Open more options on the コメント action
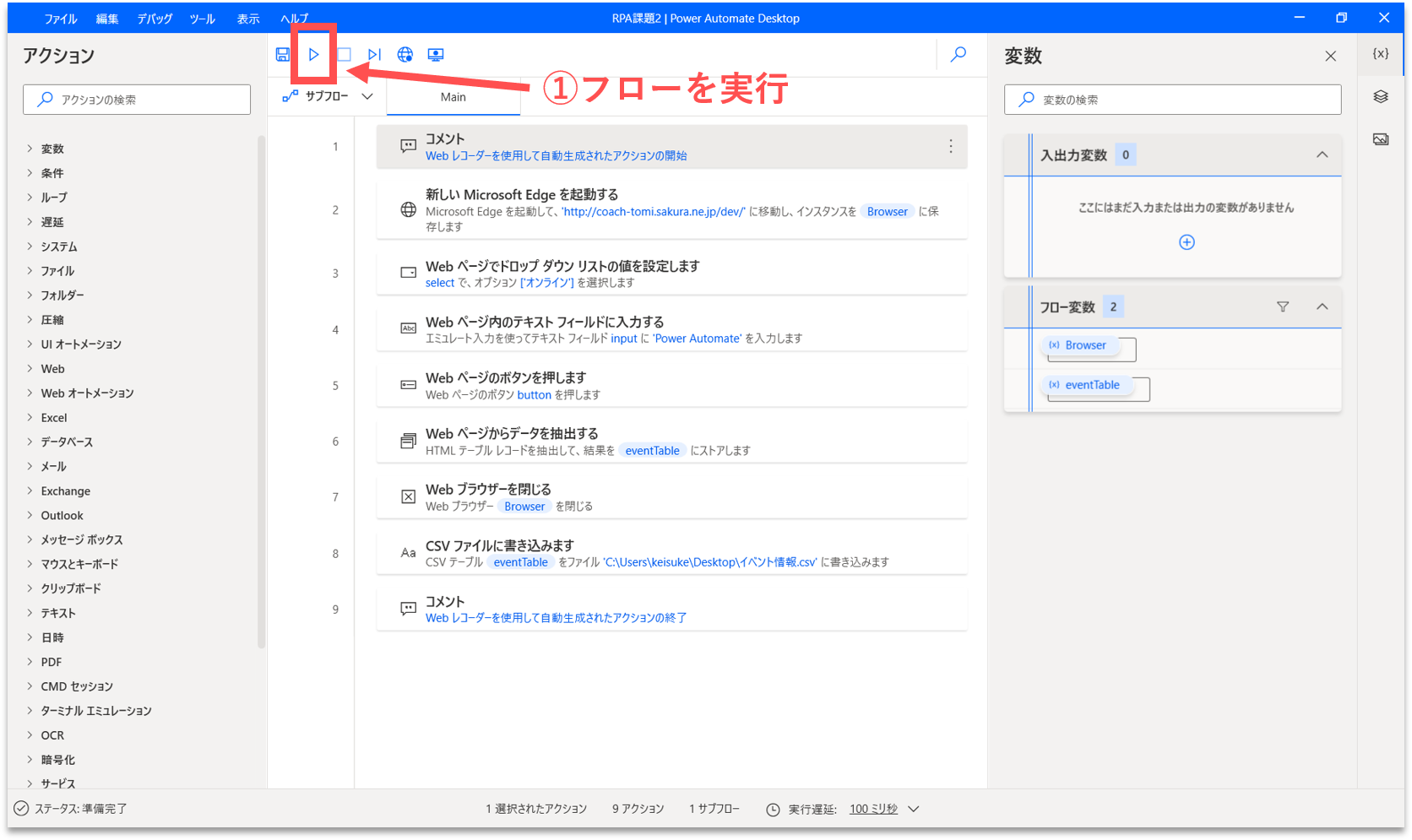Screen dimensions: 1412x840 click(x=951, y=147)
